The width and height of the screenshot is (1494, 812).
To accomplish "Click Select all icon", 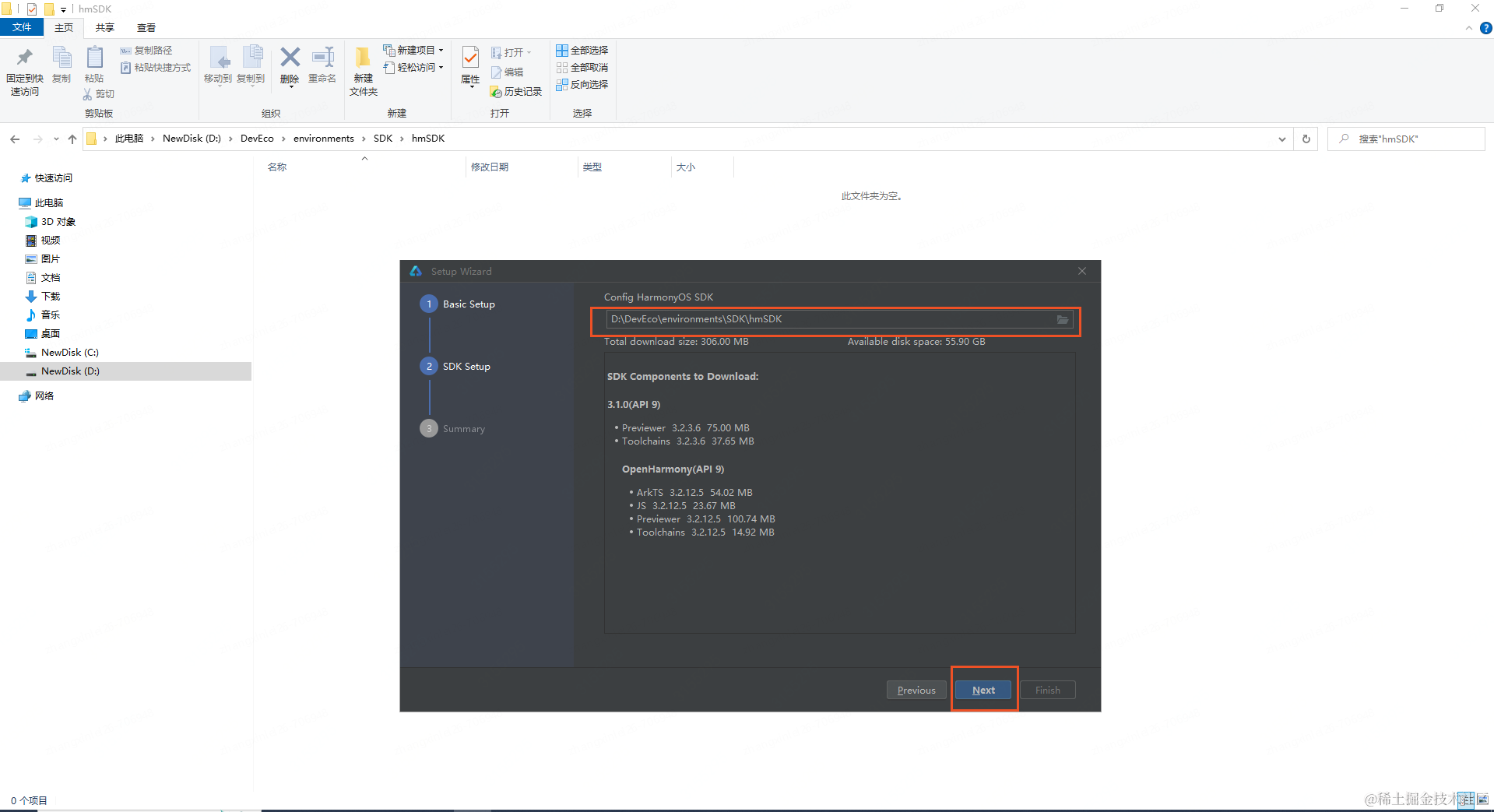I will [x=562, y=51].
